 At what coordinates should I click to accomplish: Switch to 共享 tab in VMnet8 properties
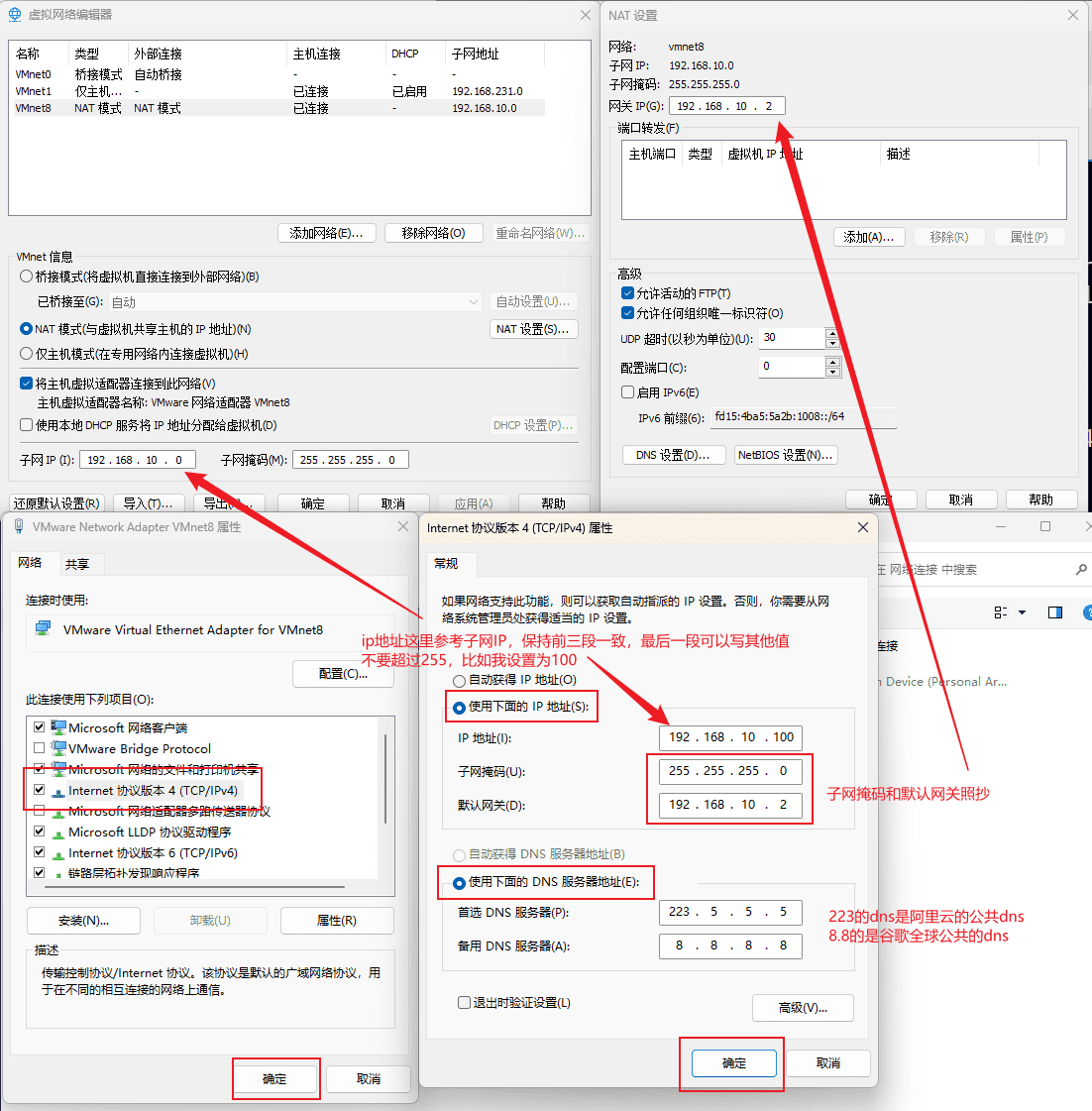pyautogui.click(x=77, y=564)
